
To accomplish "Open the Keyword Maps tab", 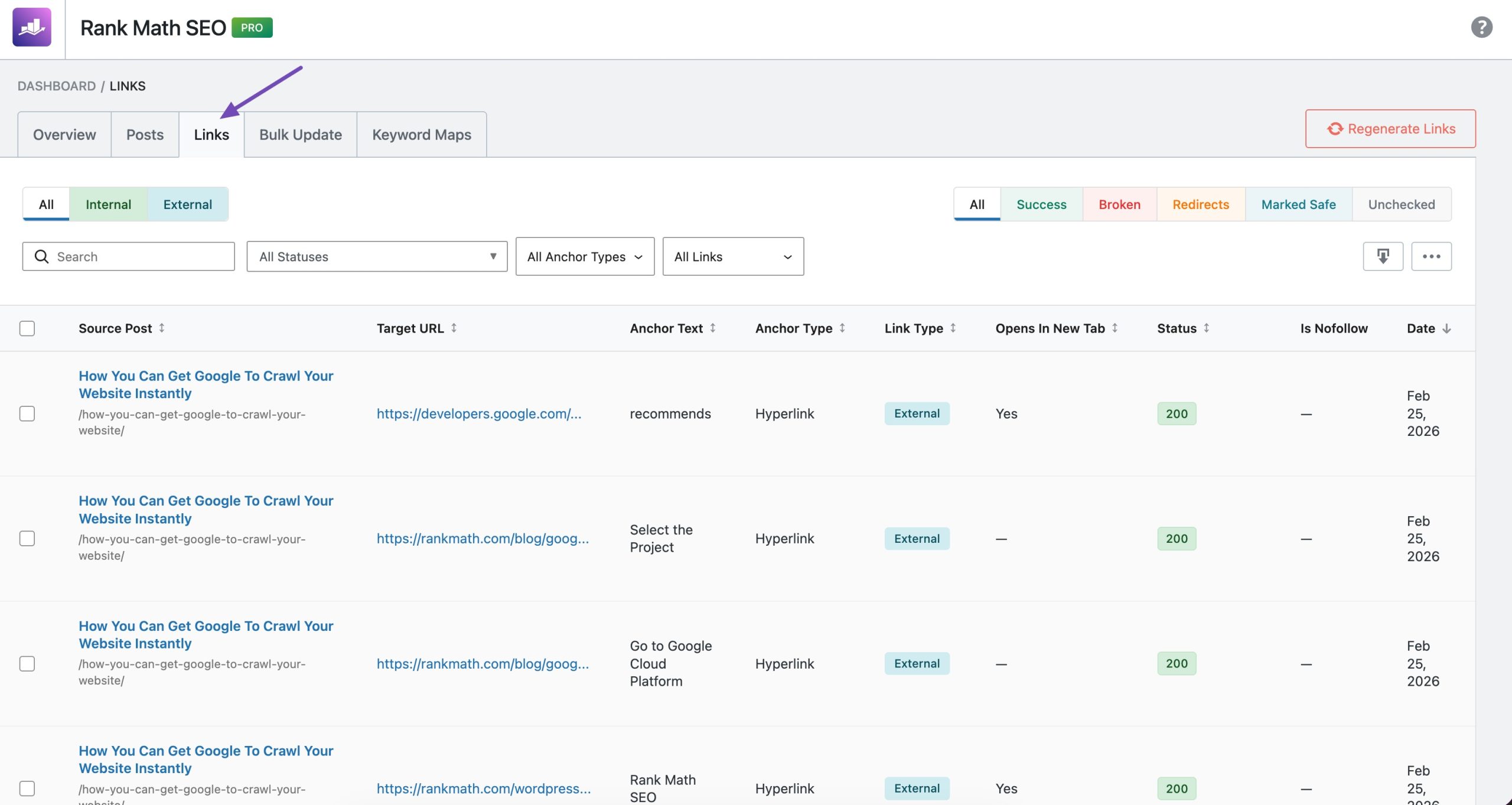I will click(421, 134).
